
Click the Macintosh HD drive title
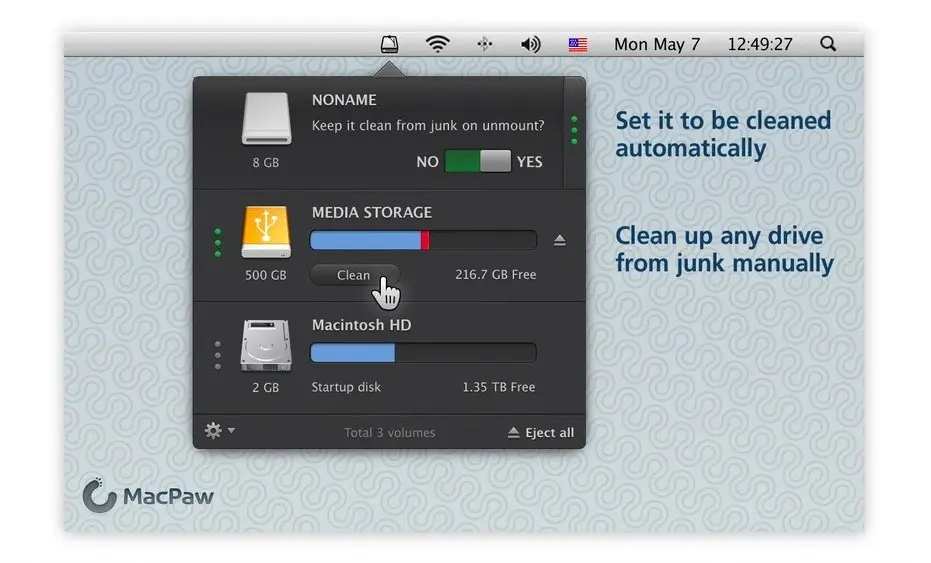(x=362, y=325)
